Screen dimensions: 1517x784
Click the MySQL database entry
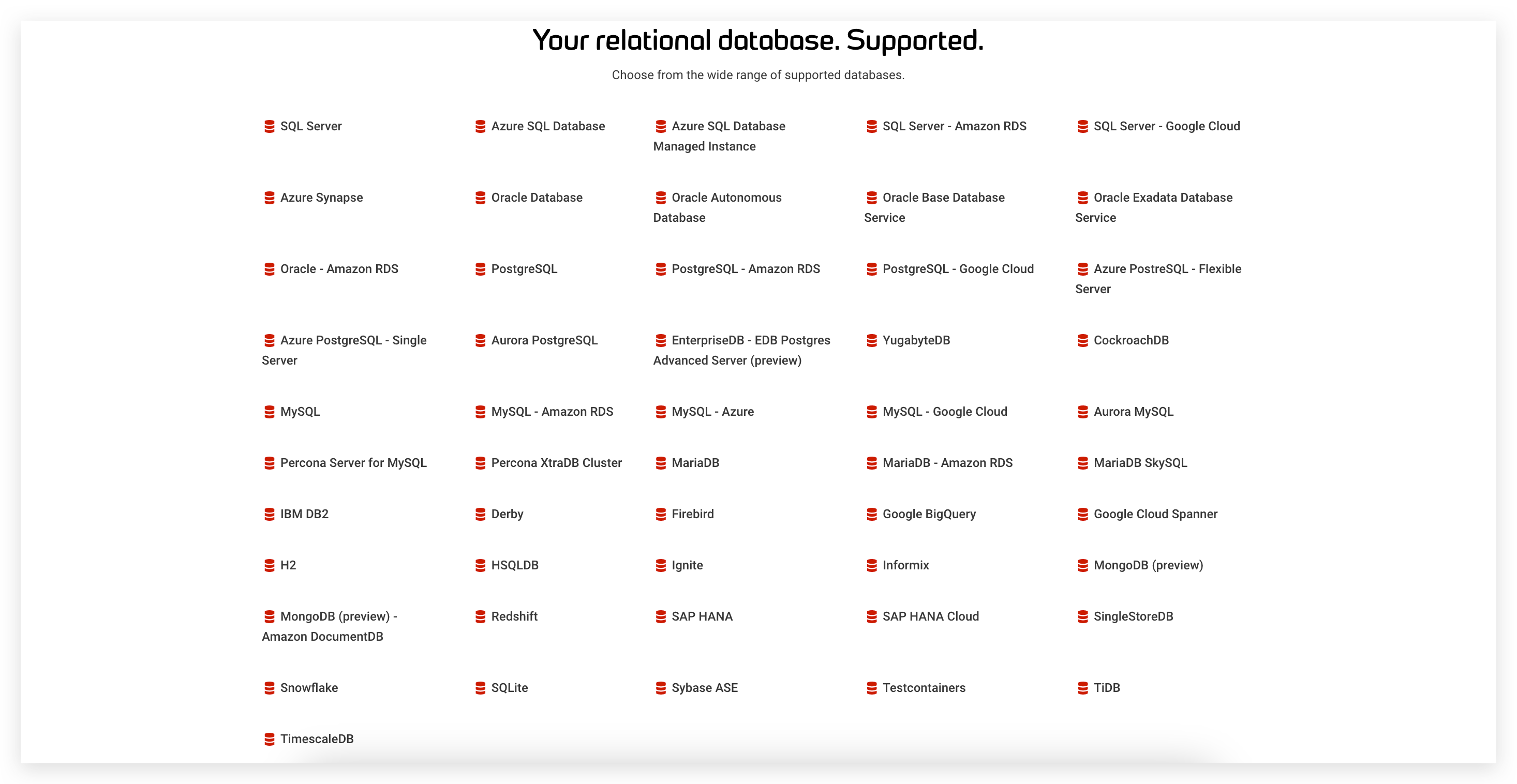(300, 412)
